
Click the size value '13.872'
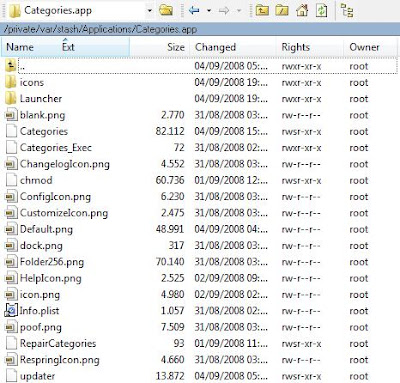point(170,376)
